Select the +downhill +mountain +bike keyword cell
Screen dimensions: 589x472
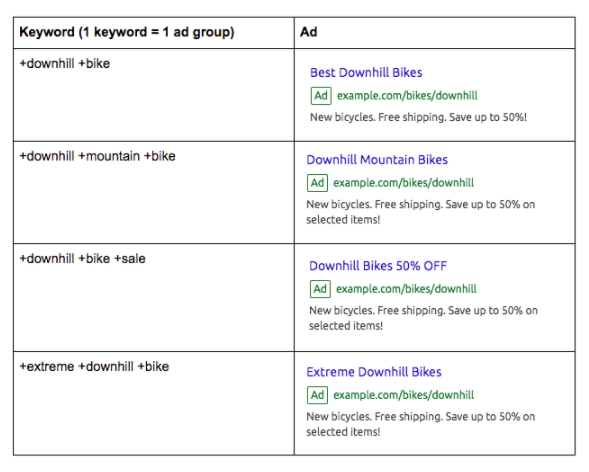coord(154,193)
